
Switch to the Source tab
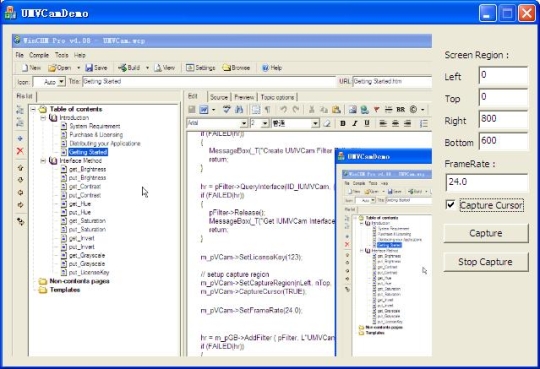tap(219, 97)
